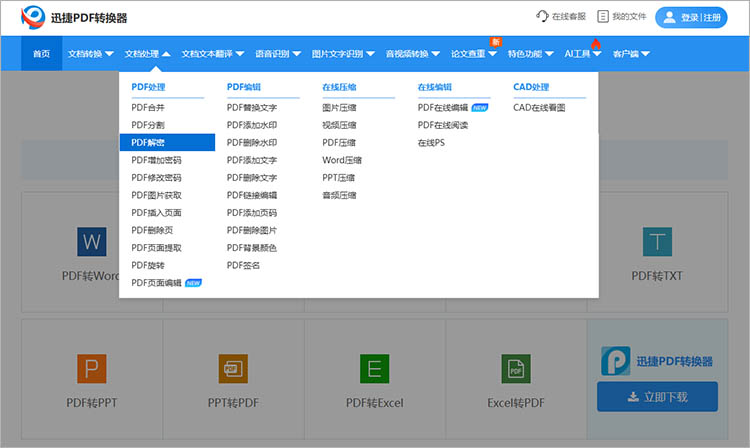The width and height of the screenshot is (750, 448).
Task: Click the PDF编辑 column heading
Action: [x=244, y=87]
